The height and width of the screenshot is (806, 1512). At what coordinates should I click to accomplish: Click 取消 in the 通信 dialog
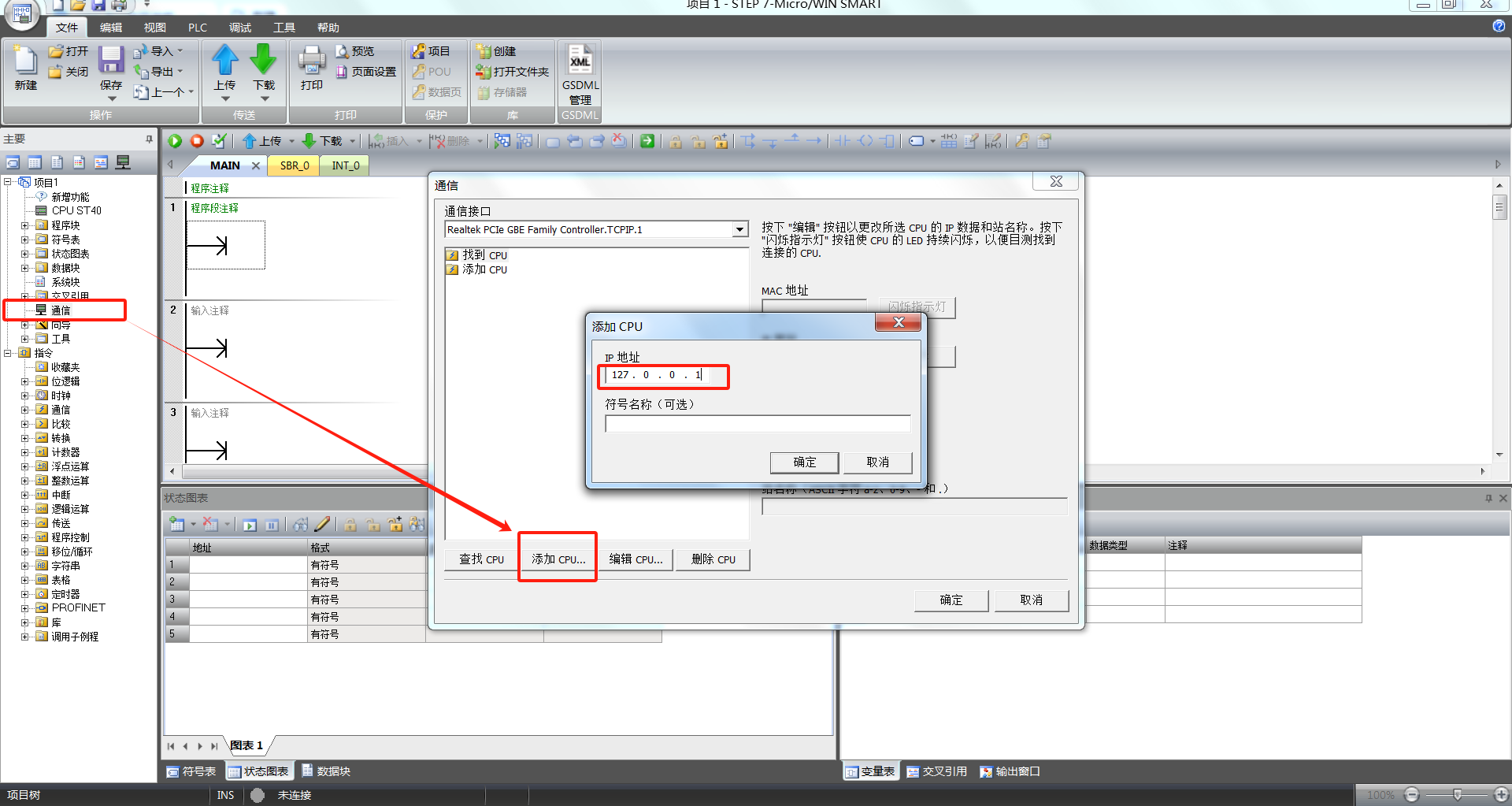tap(1032, 600)
